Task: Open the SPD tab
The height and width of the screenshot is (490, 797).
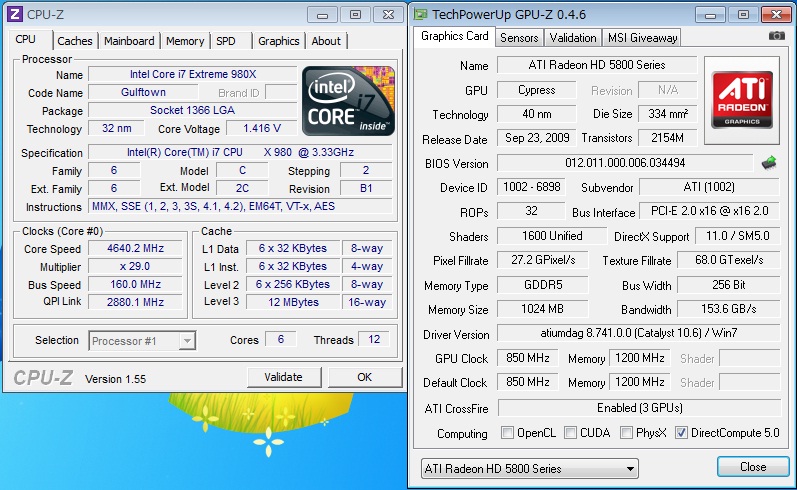Action: pyautogui.click(x=226, y=41)
